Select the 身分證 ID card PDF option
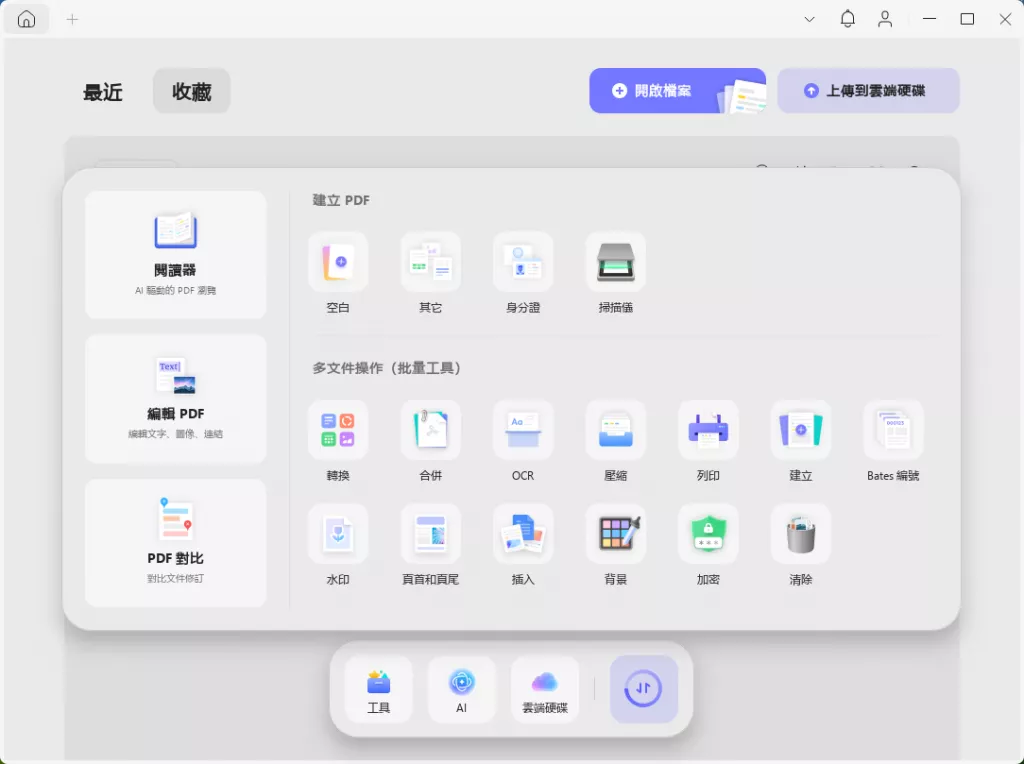1024x764 pixels. coord(523,263)
